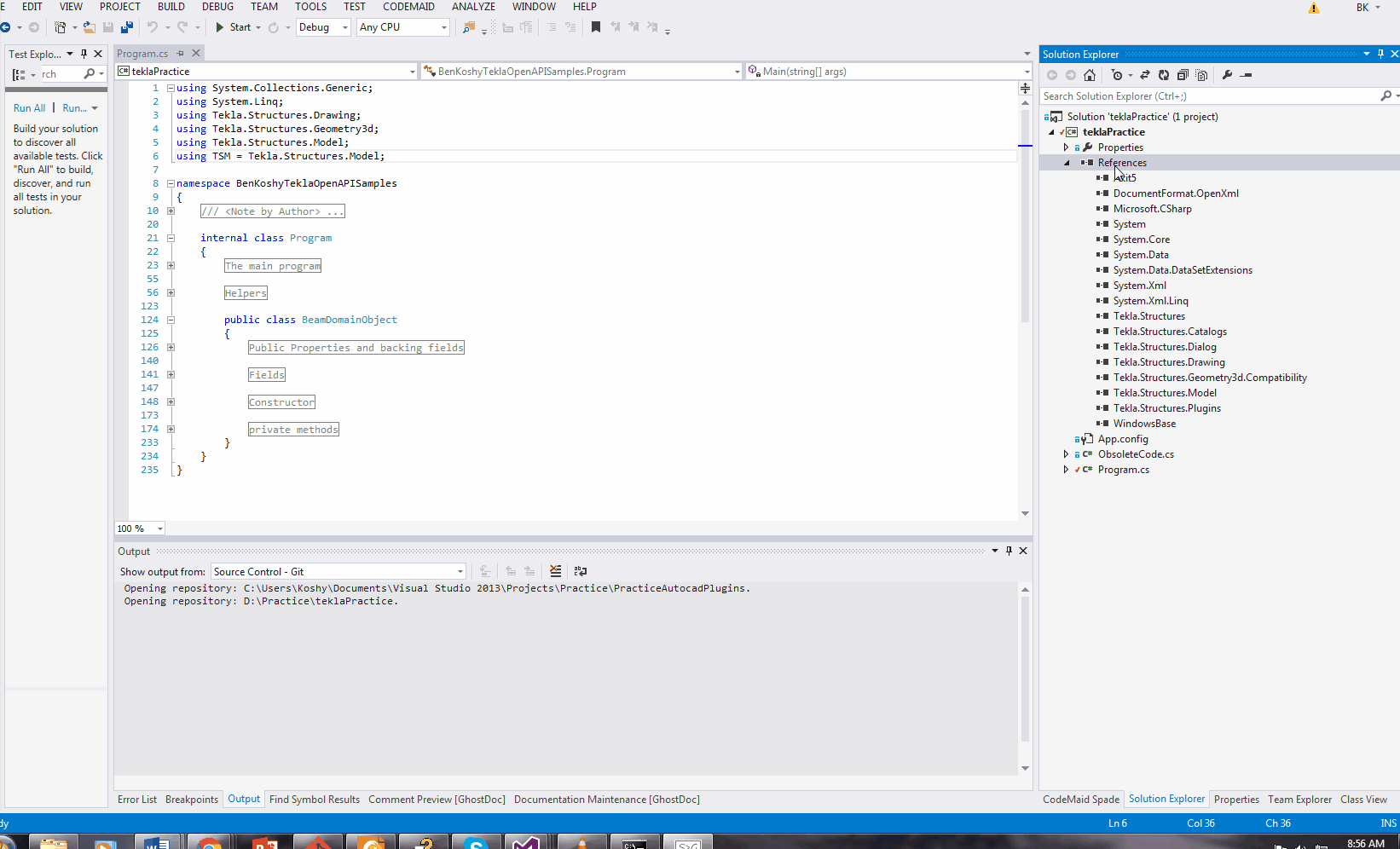Image resolution: width=1400 pixels, height=849 pixels.
Task: Unpin the Solution Explorer panel
Action: pyautogui.click(x=1380, y=53)
